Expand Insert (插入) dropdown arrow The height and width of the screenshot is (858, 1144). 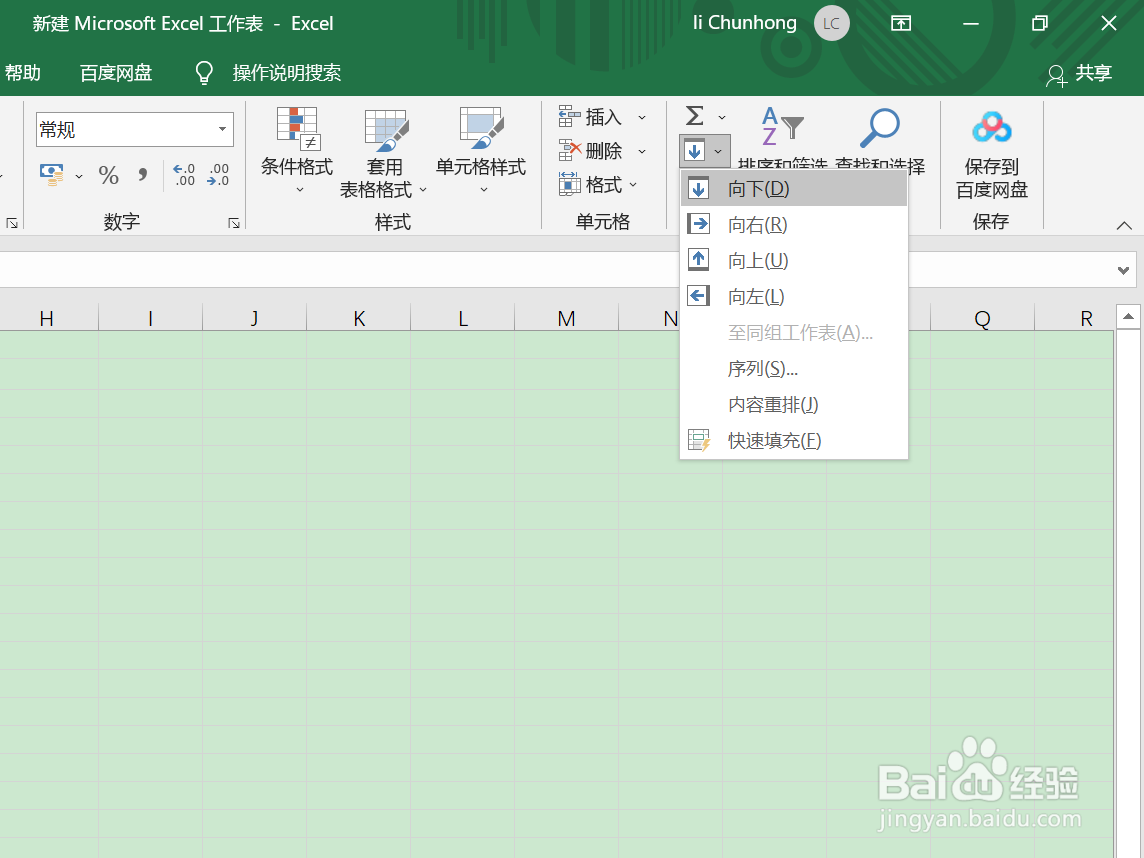642,117
